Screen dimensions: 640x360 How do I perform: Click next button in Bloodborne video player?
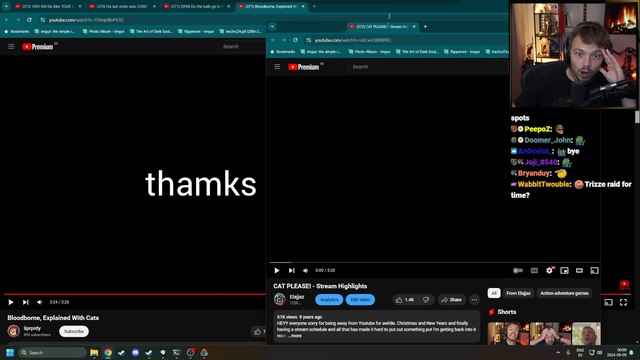click(25, 302)
